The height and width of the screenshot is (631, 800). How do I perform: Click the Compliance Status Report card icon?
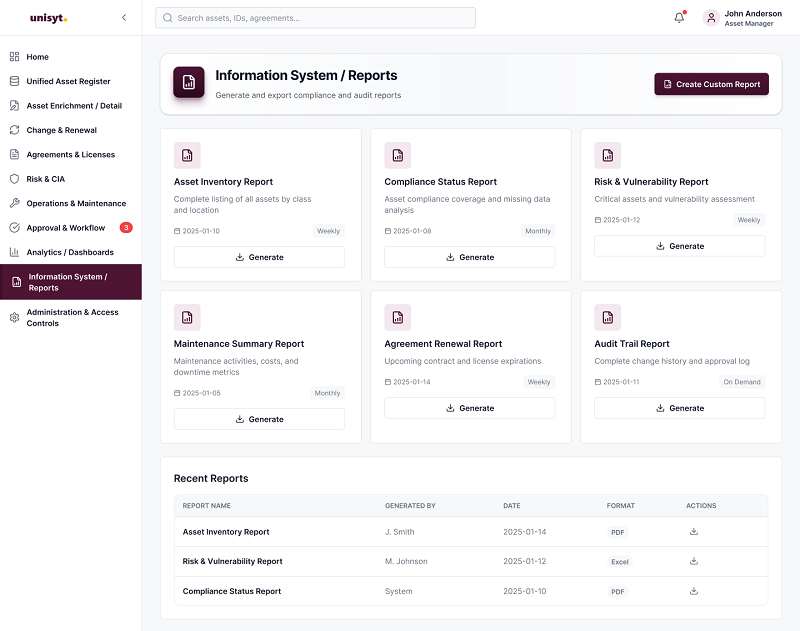[x=397, y=155]
